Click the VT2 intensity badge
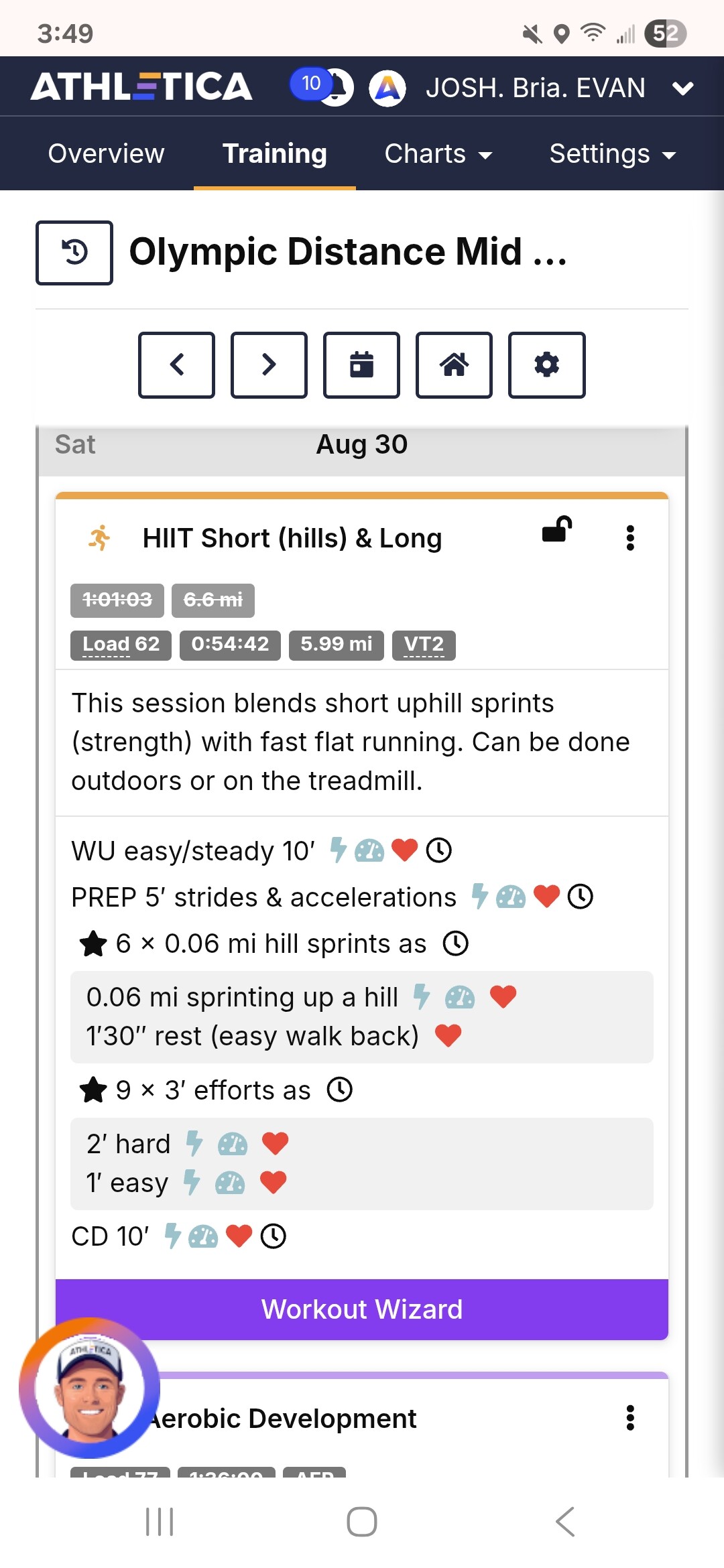The image size is (724, 1568). 424,645
